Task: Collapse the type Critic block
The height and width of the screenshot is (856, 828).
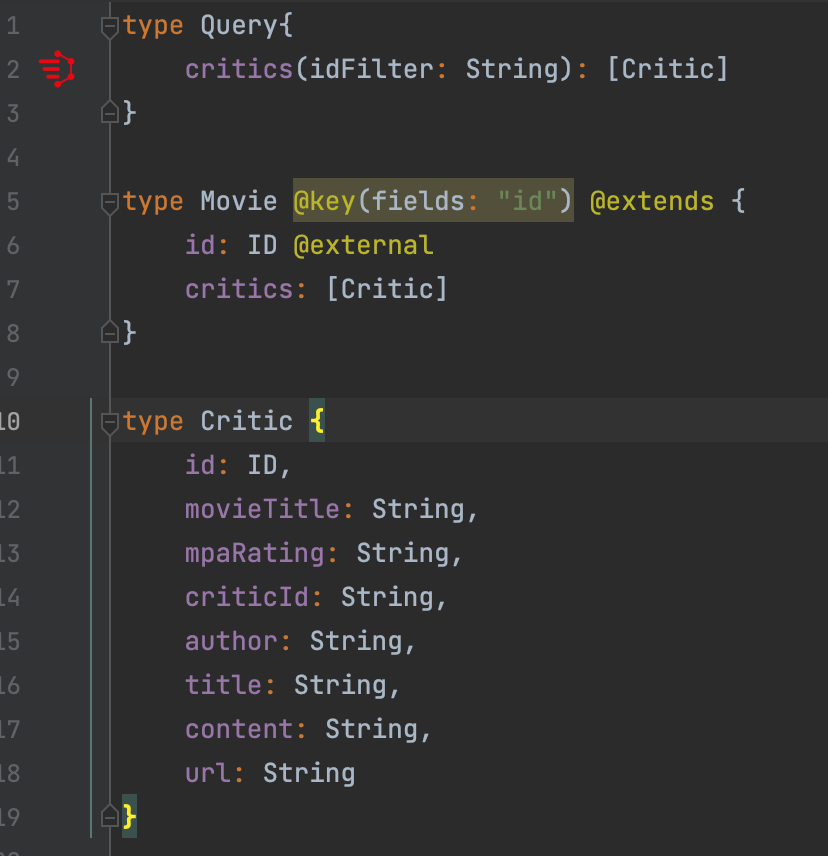Action: point(110,422)
